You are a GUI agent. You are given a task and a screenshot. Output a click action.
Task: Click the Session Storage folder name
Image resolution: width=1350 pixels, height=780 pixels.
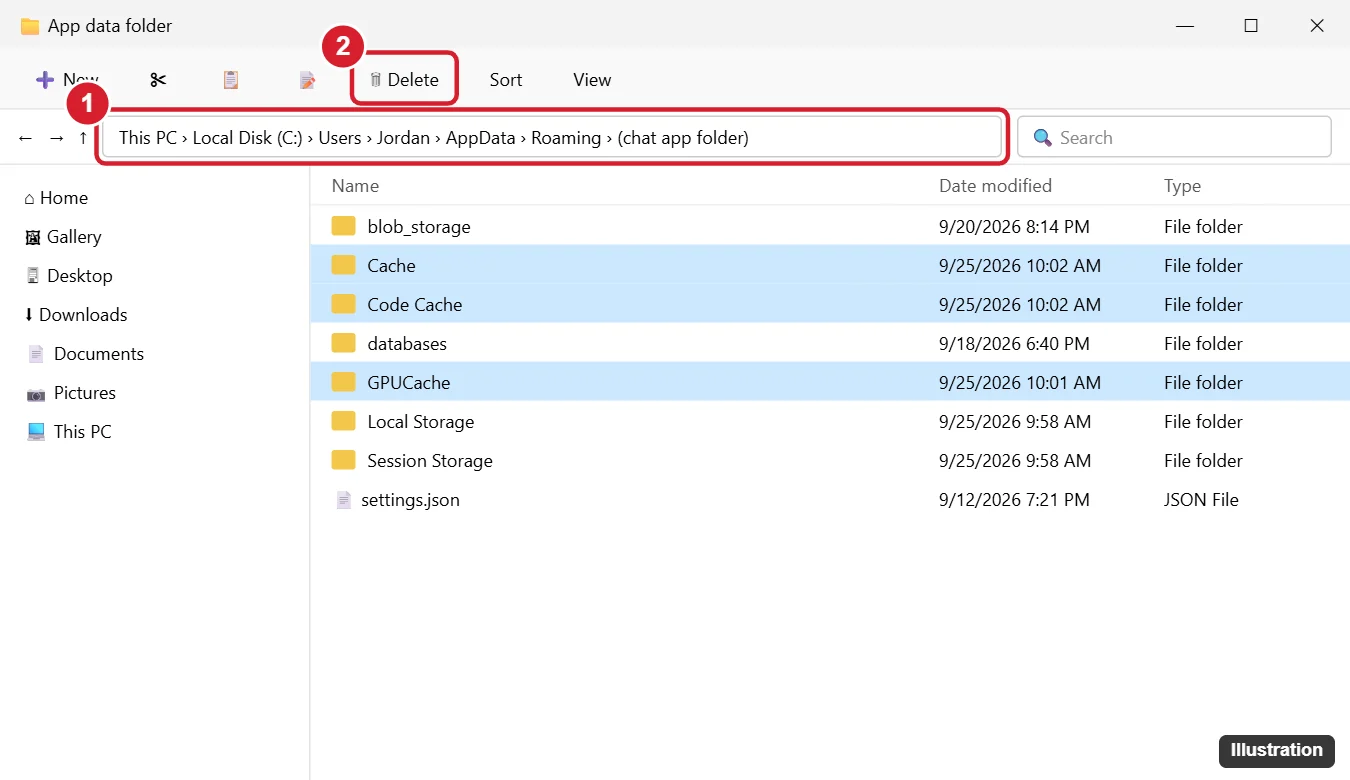coord(430,461)
